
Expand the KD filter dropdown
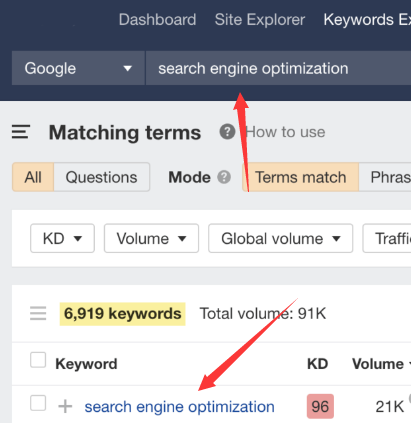pyautogui.click(x=62, y=238)
